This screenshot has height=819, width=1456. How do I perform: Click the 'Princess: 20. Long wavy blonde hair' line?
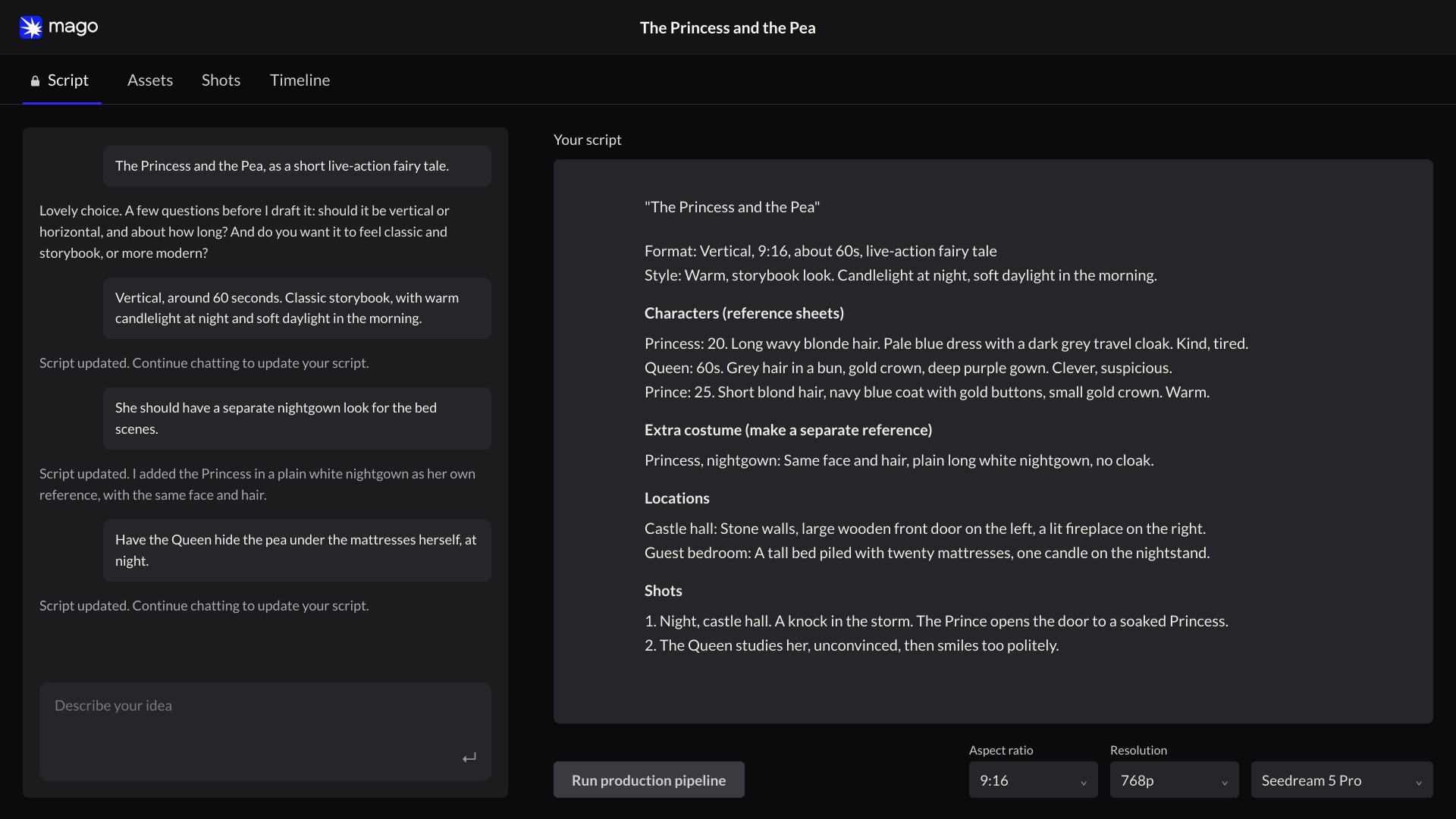pyautogui.click(x=946, y=344)
